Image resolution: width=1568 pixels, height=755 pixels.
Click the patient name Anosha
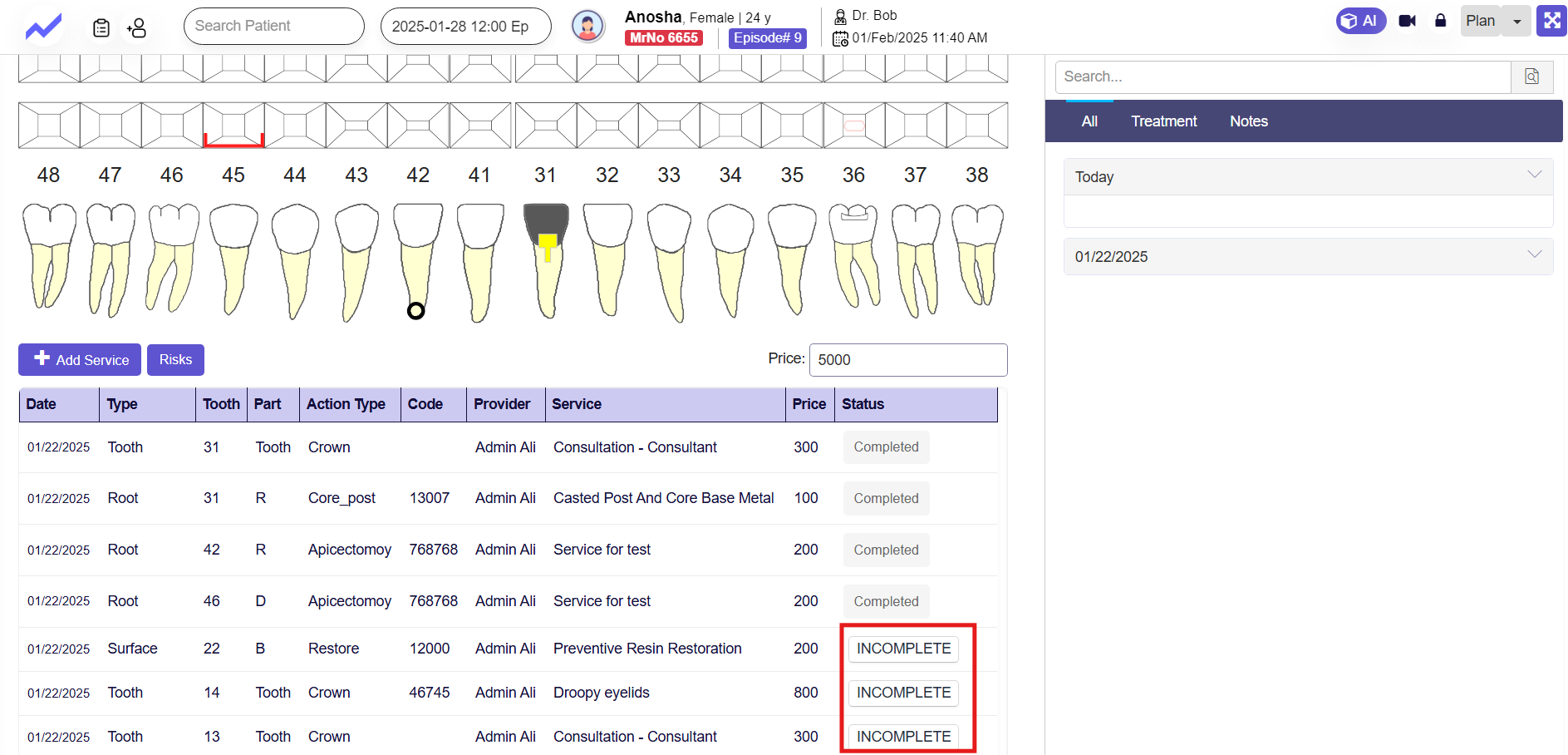click(x=653, y=17)
